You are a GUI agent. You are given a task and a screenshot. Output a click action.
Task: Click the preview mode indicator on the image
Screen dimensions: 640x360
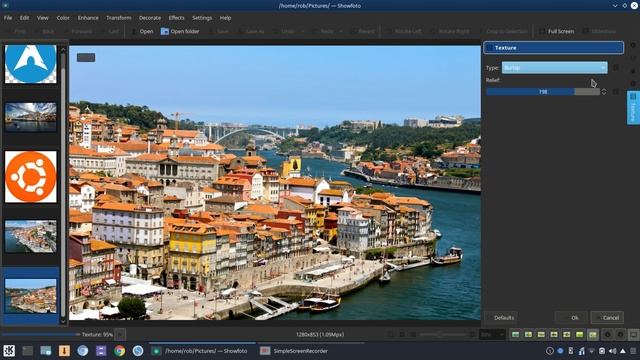[86, 58]
